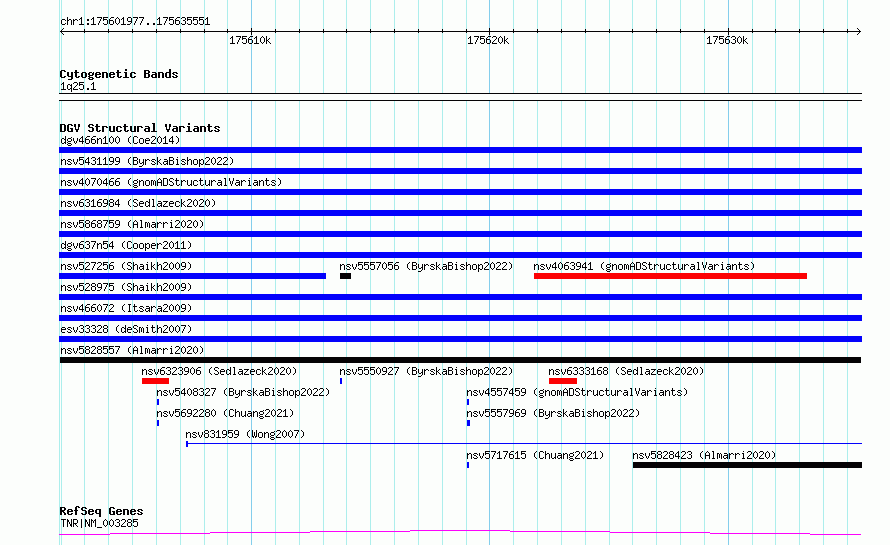890x545 pixels.
Task: Open the TNR|NM_003285 gene label
Action: point(99,523)
